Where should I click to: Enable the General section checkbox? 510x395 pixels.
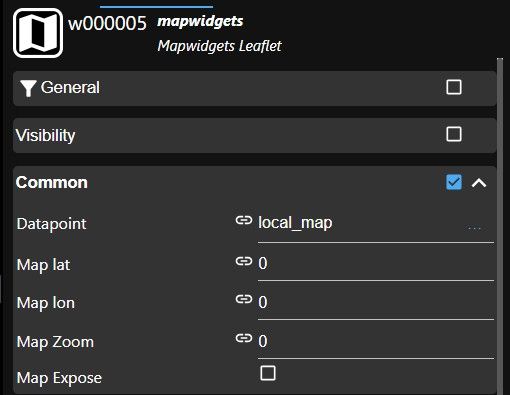pyautogui.click(x=454, y=87)
